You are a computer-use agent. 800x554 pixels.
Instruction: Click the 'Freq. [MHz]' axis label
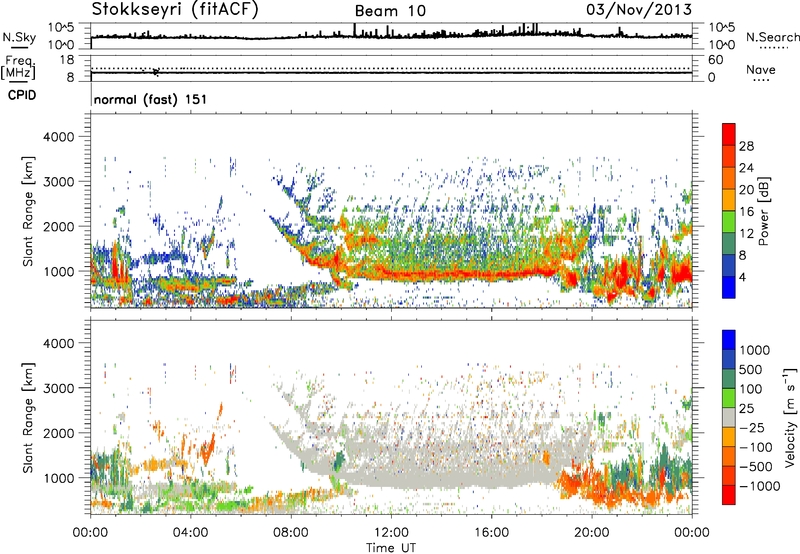click(x=18, y=68)
